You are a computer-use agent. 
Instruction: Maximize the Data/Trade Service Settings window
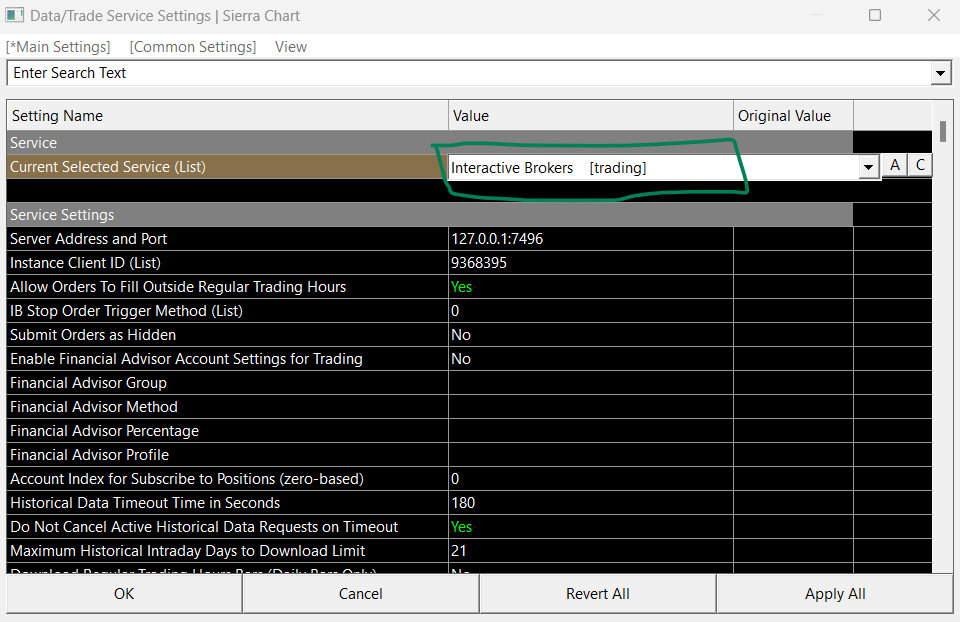[x=875, y=15]
